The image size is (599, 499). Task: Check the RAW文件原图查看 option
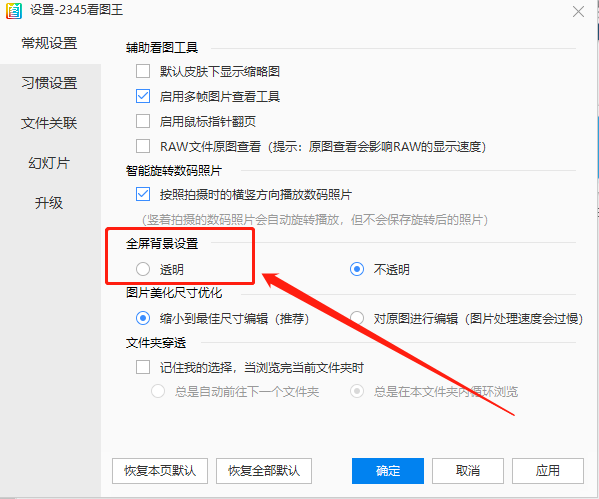[x=143, y=146]
